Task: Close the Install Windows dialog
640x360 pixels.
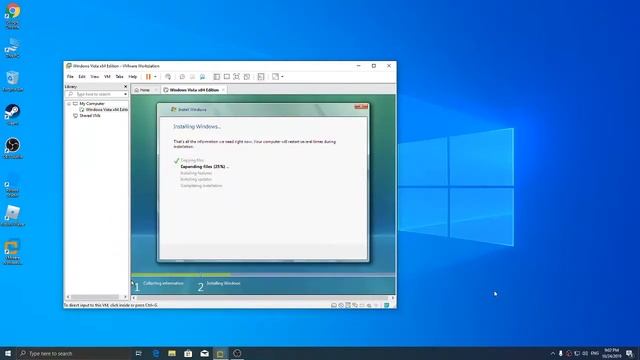Action: 361,107
